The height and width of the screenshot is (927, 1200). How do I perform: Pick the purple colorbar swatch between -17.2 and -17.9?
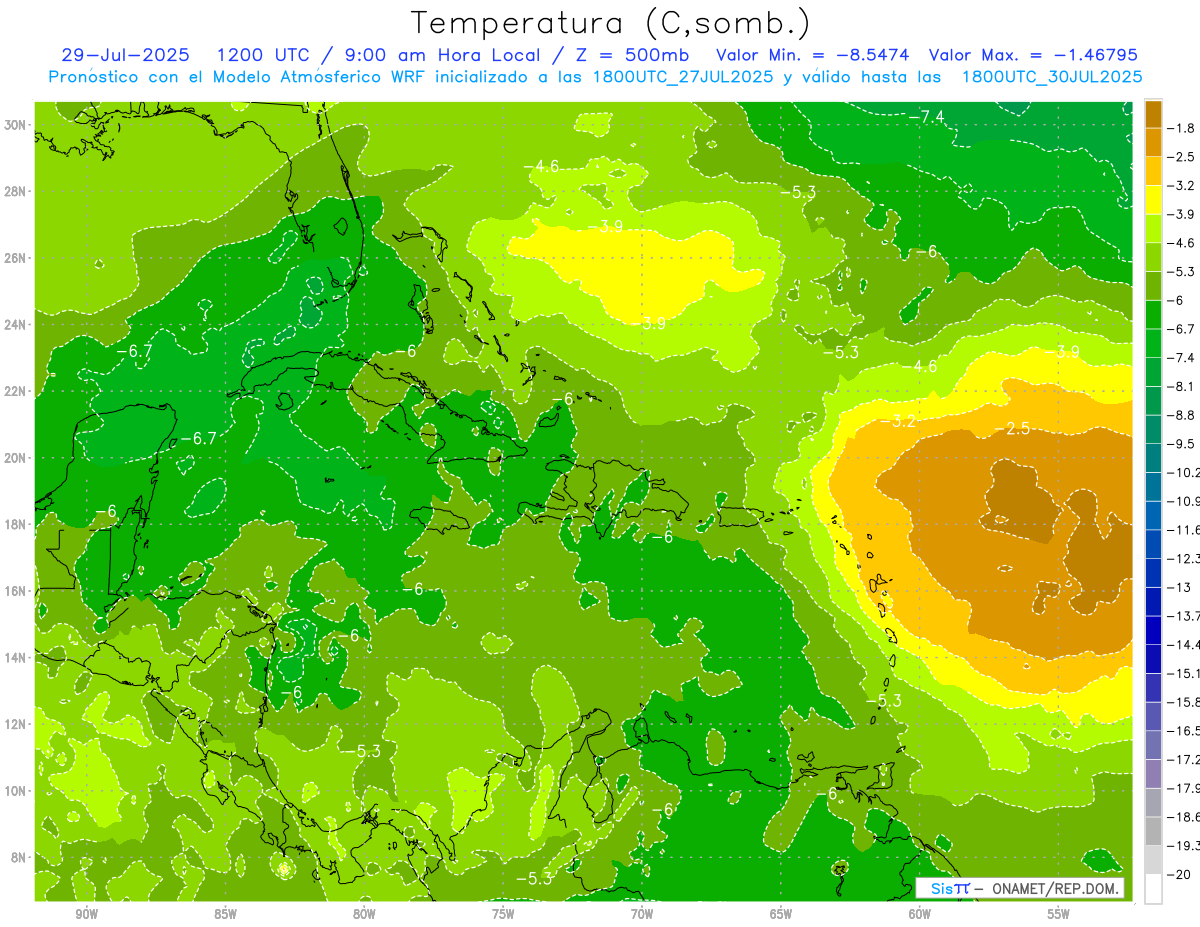click(x=1153, y=773)
